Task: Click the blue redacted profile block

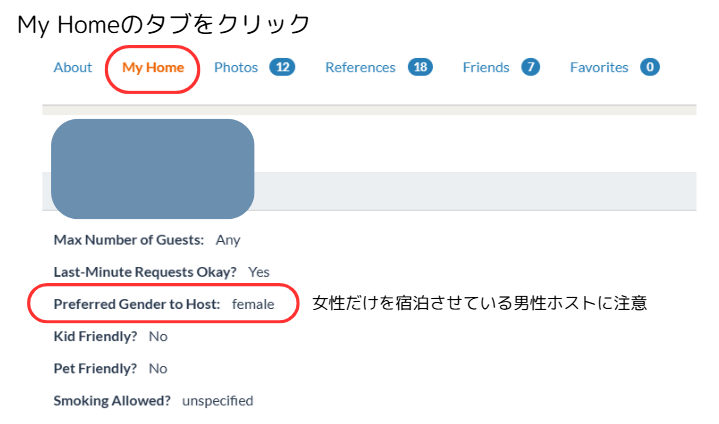Action: 153,169
